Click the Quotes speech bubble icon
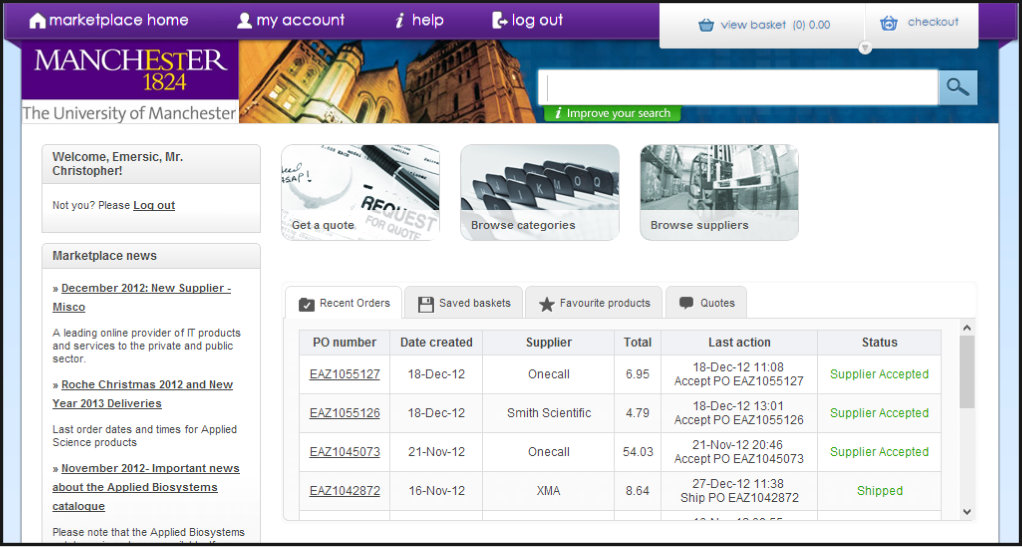This screenshot has height=547, width=1022. (x=686, y=304)
